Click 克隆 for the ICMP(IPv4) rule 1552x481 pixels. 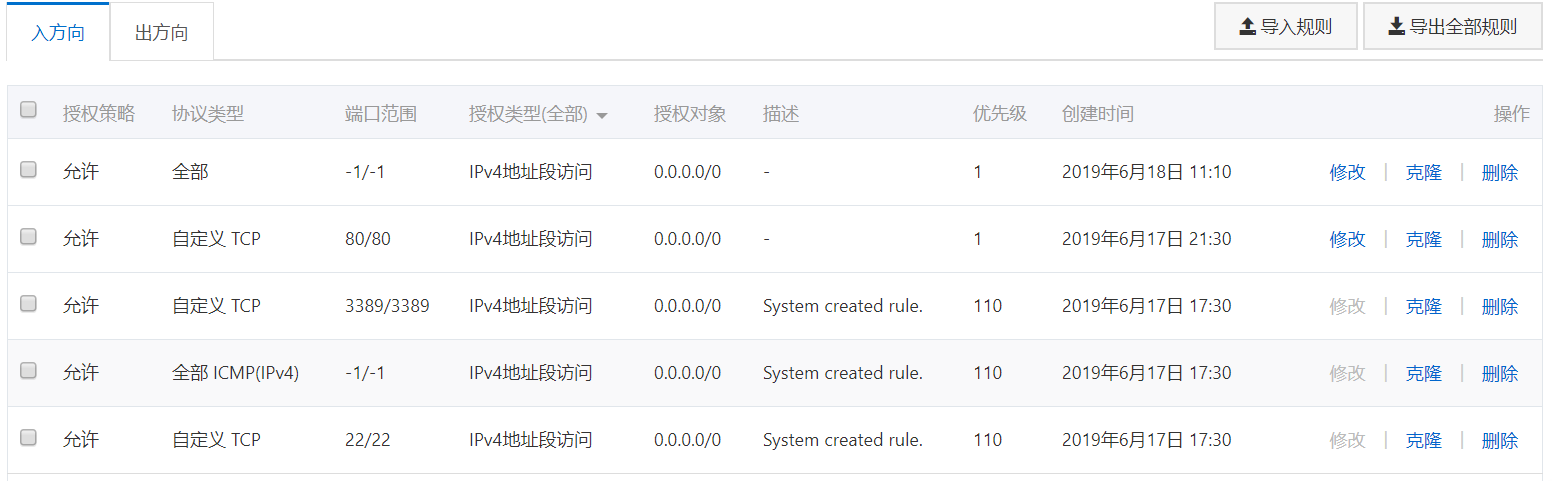(1423, 373)
